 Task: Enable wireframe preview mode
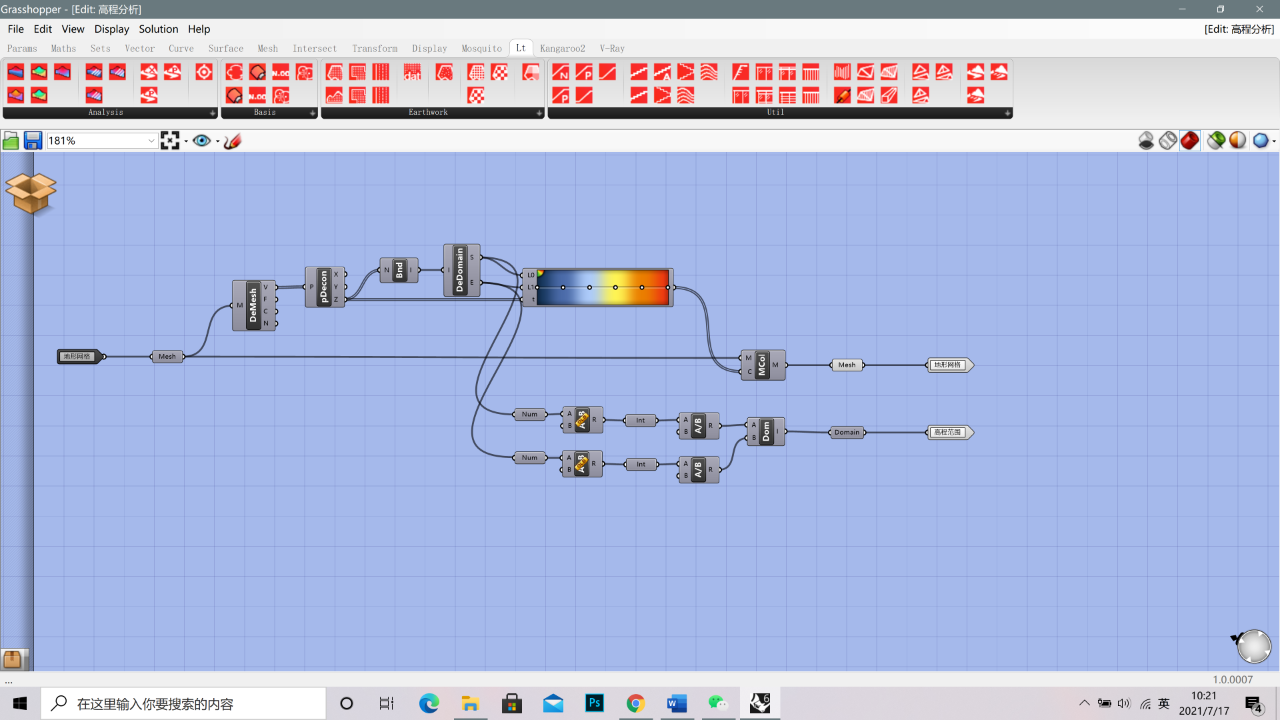[1168, 141]
